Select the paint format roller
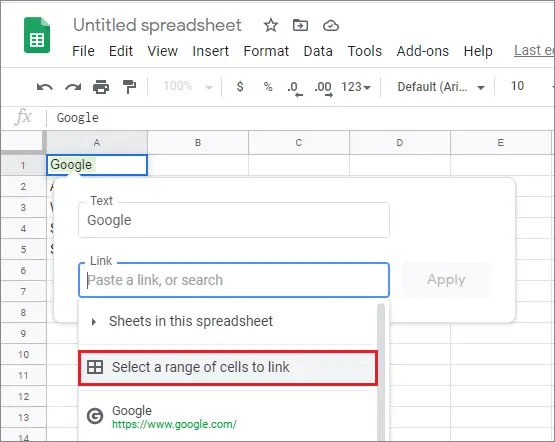This screenshot has height=442, width=555. [x=129, y=87]
